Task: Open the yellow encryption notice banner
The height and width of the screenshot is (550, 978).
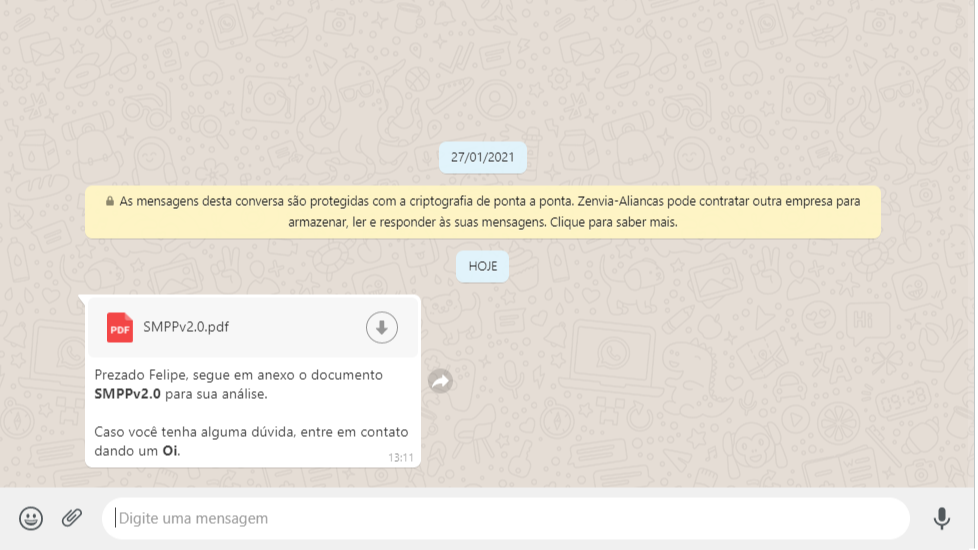Action: 483,211
